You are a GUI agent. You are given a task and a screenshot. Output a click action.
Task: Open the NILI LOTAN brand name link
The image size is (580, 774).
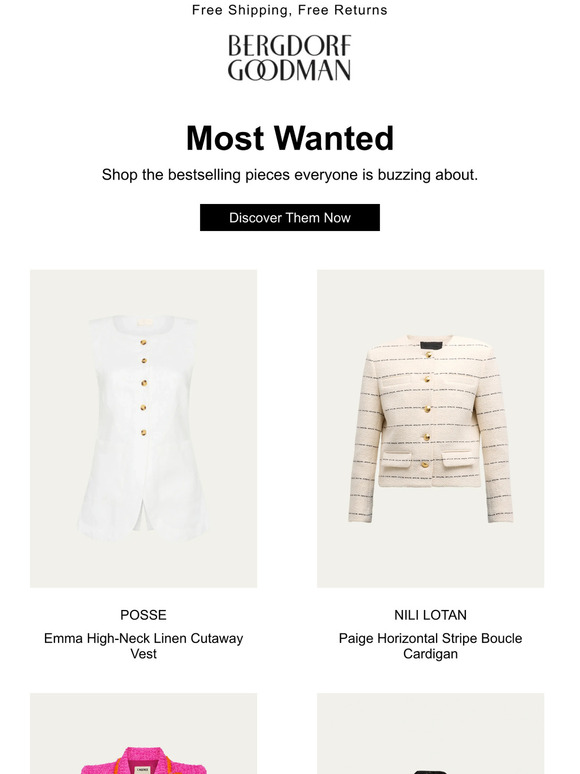pos(430,615)
